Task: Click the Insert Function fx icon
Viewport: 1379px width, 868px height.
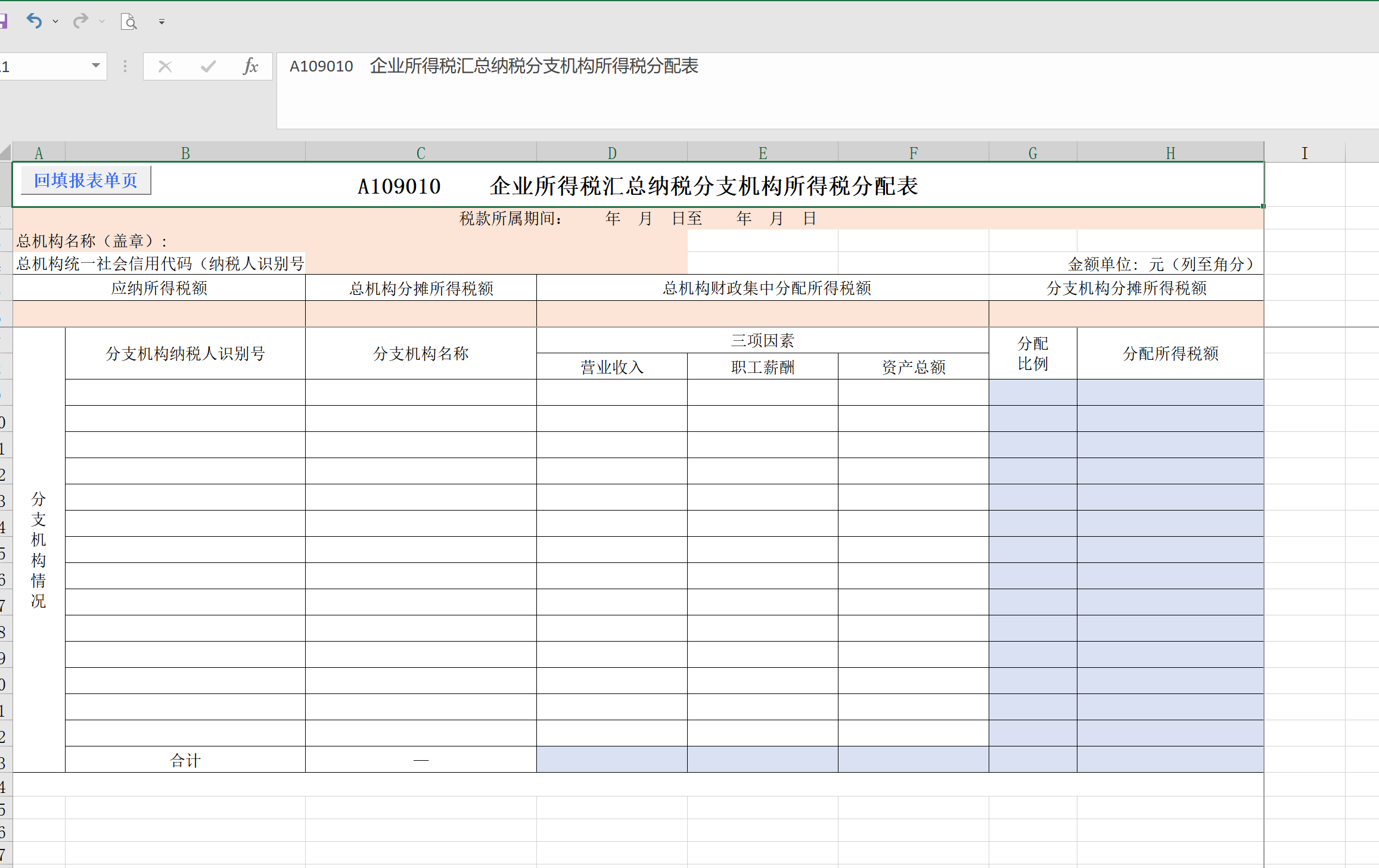Action: [x=250, y=66]
